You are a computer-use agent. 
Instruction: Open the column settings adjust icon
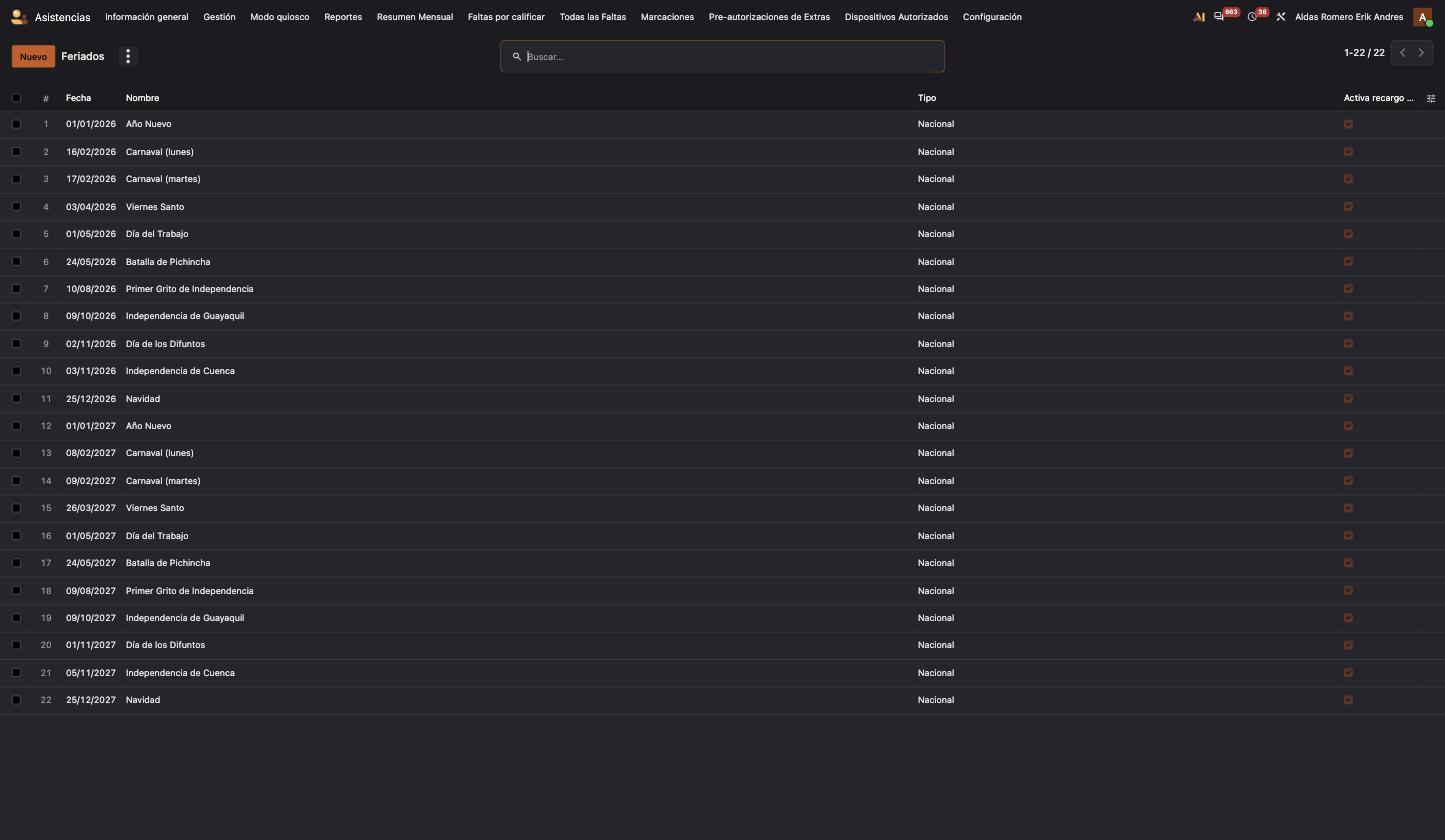(x=1431, y=98)
